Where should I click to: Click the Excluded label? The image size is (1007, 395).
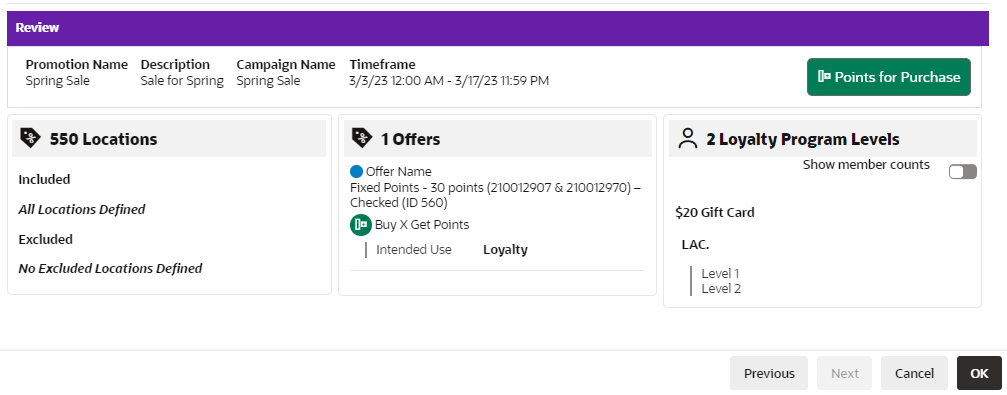pos(46,240)
